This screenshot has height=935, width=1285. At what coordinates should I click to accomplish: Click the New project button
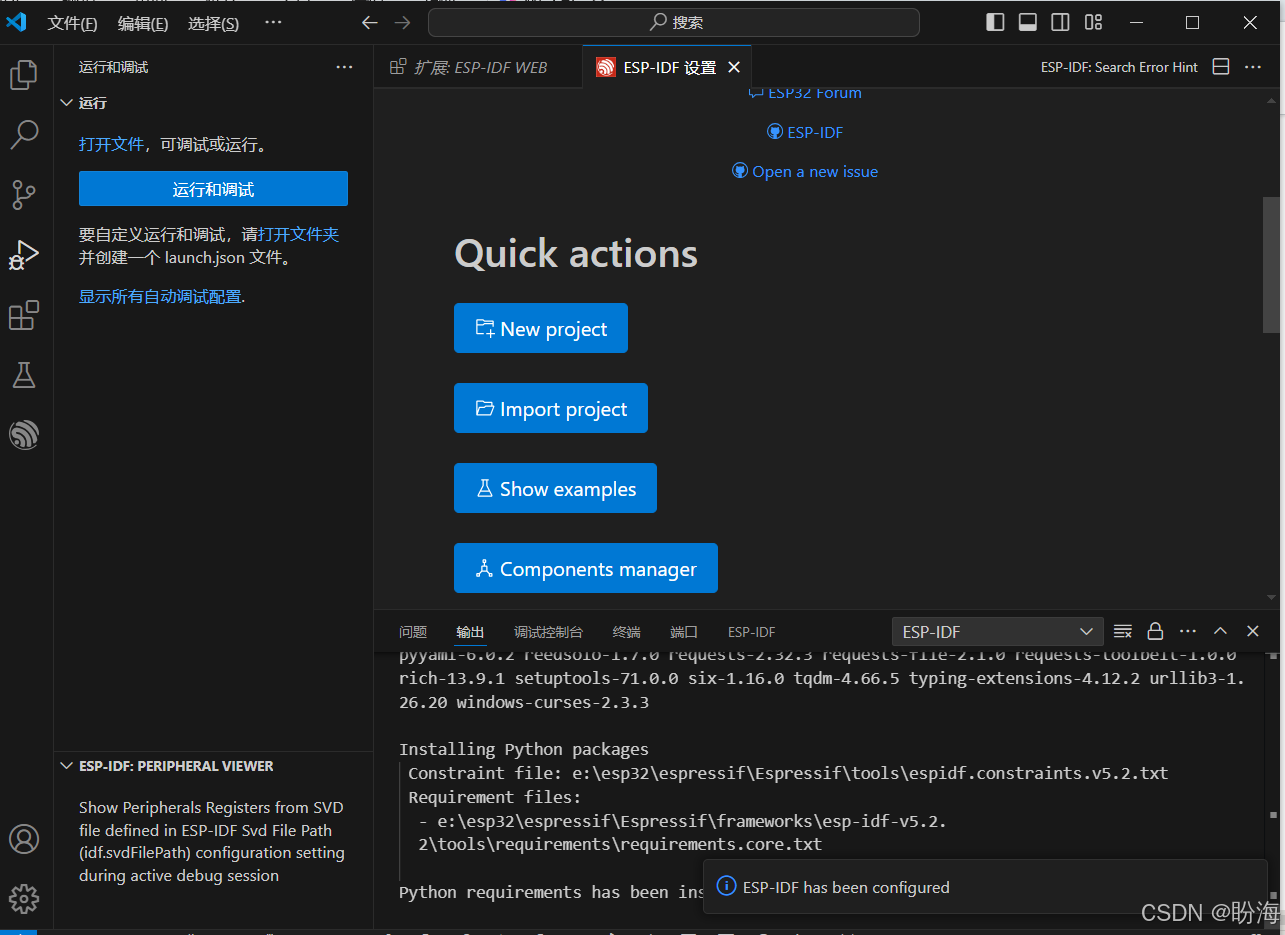click(541, 328)
